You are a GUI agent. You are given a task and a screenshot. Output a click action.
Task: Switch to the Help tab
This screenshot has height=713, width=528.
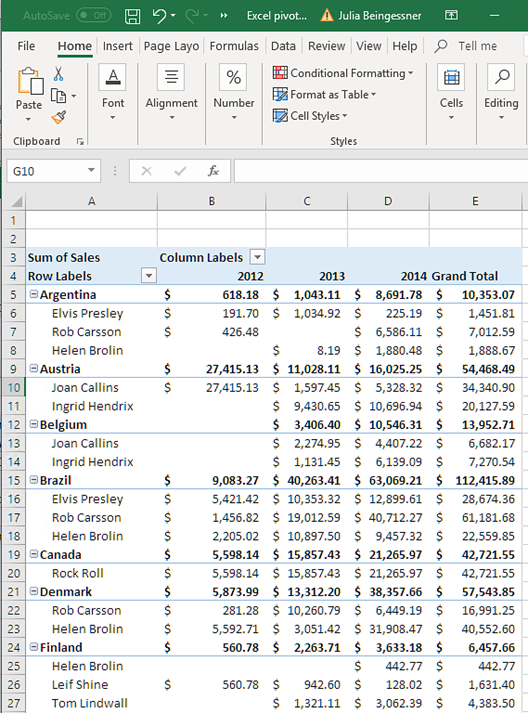[x=405, y=46]
